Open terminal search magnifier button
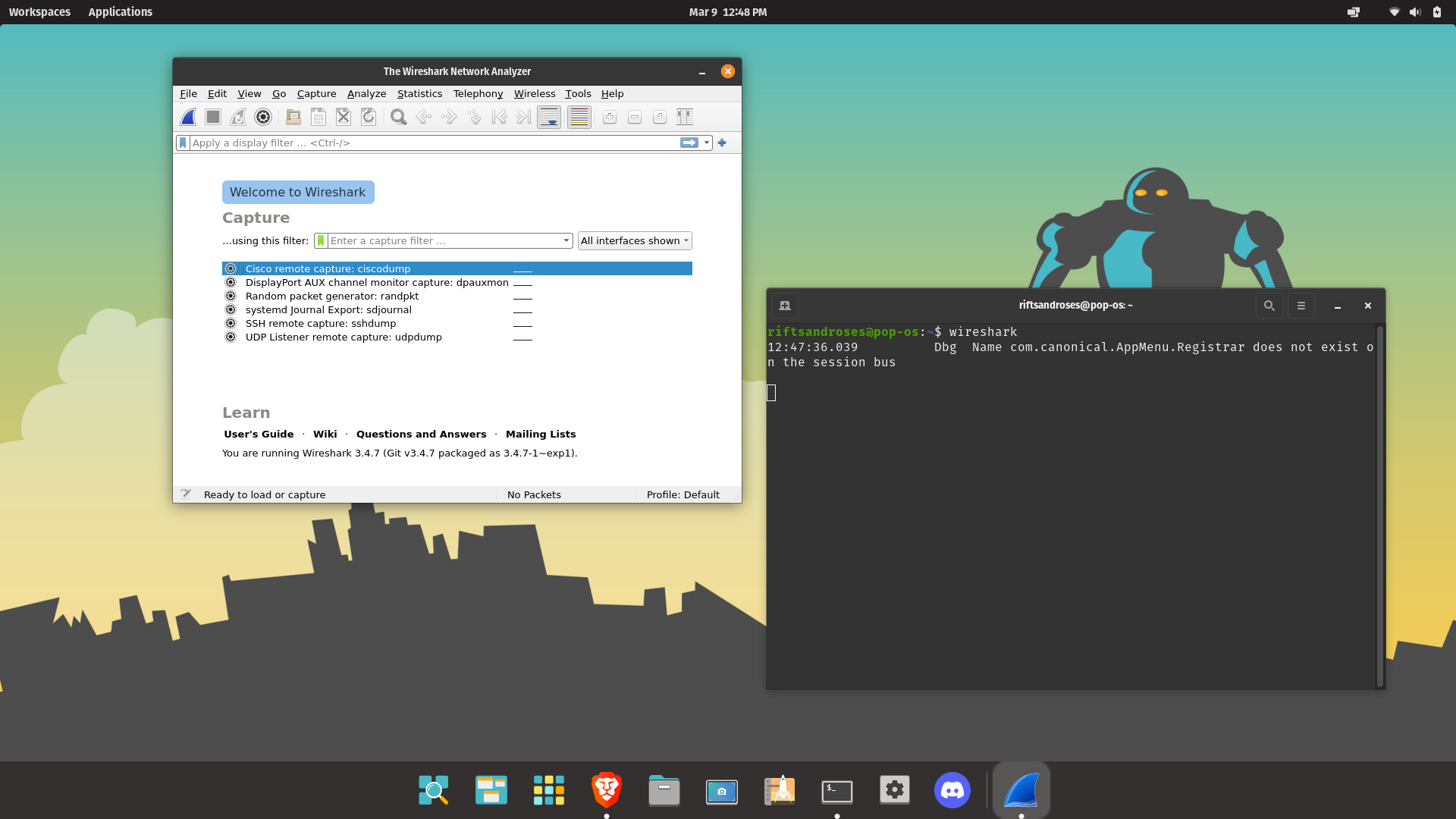The width and height of the screenshot is (1456, 819). point(1269,306)
